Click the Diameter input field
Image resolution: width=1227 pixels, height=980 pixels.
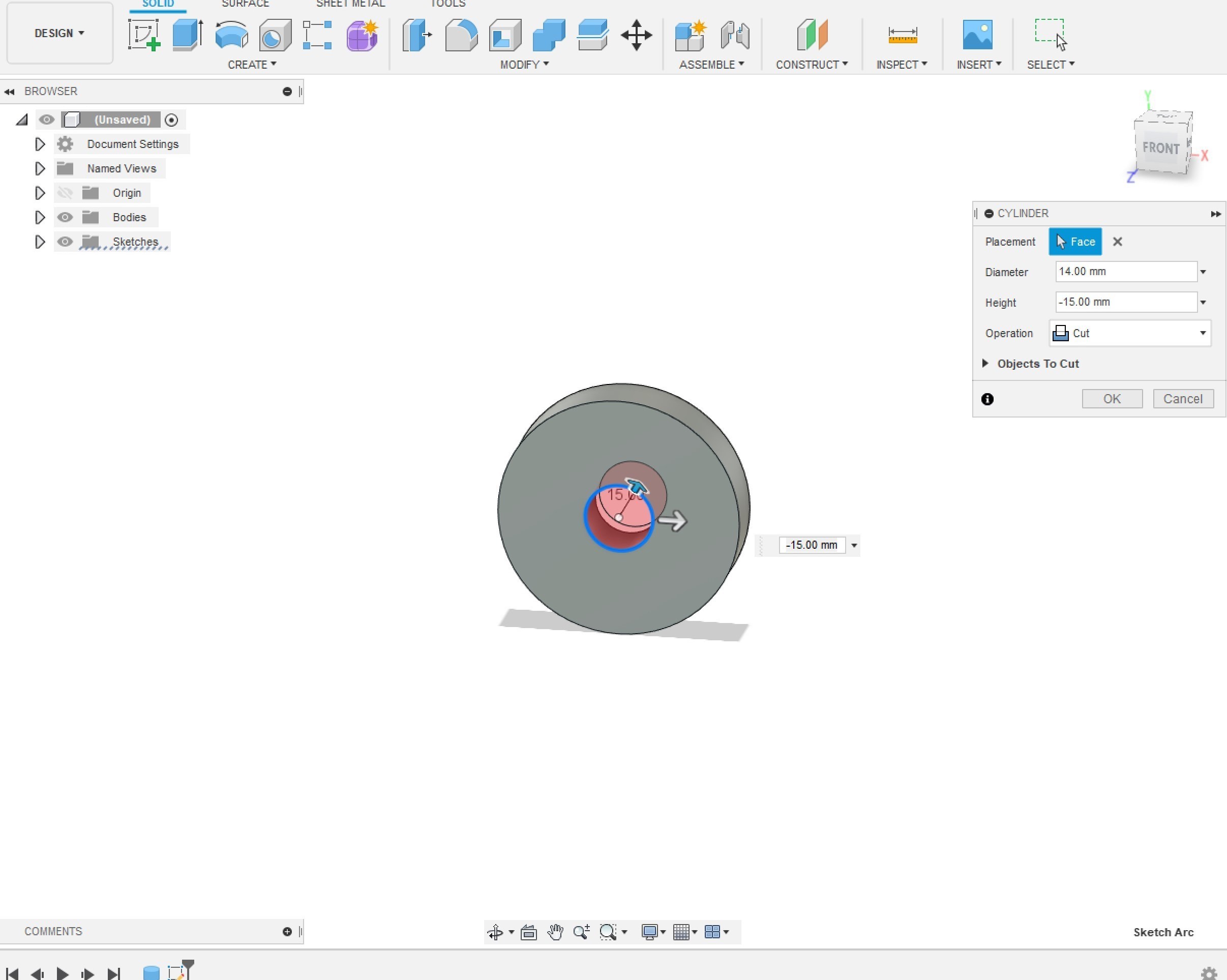[1125, 272]
